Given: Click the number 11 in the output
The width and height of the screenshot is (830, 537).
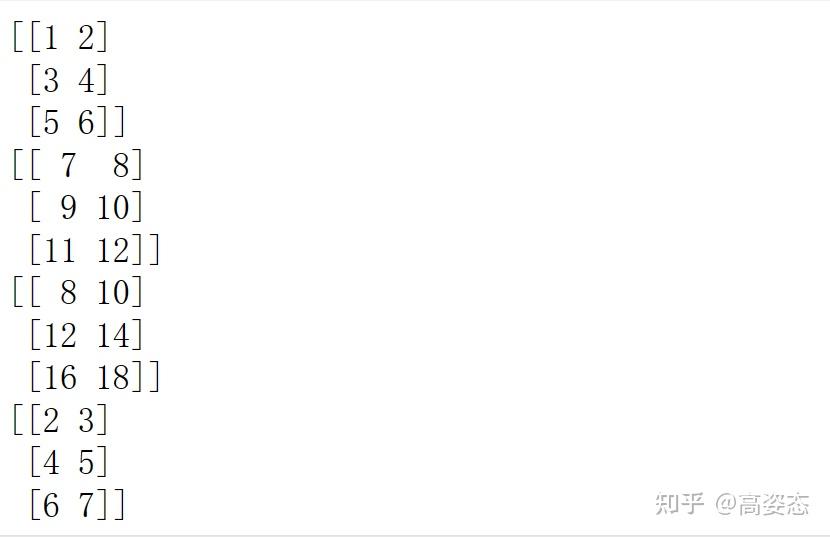Looking at the screenshot, I should pos(59,250).
